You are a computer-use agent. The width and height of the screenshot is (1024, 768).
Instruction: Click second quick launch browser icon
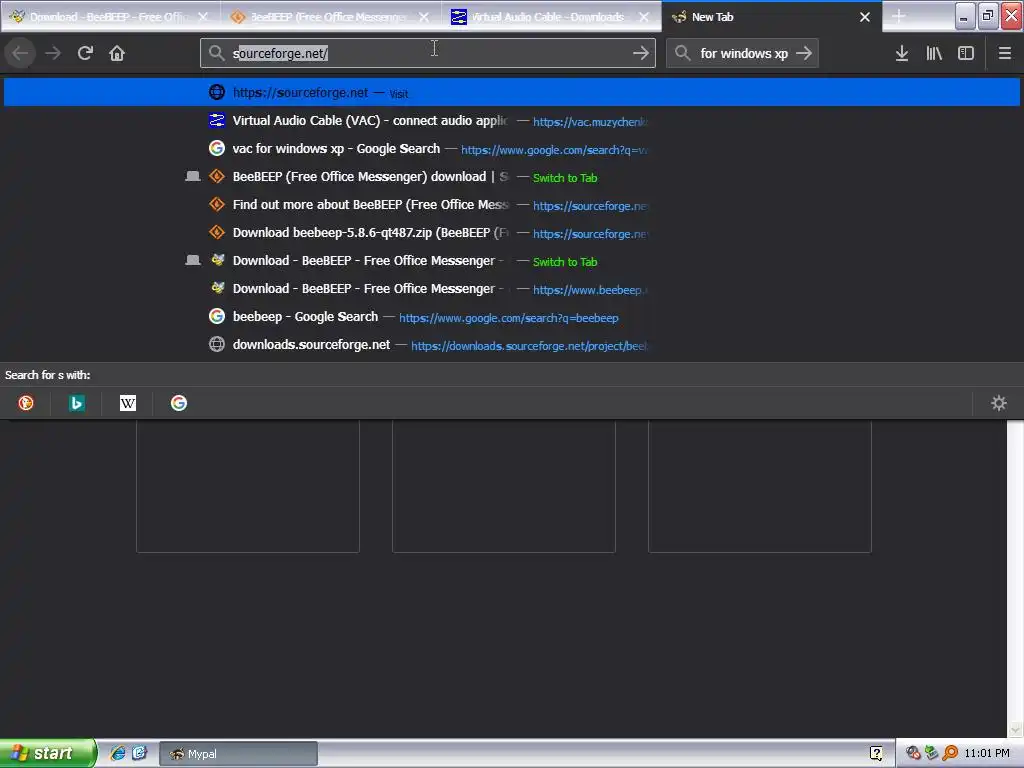(139, 753)
